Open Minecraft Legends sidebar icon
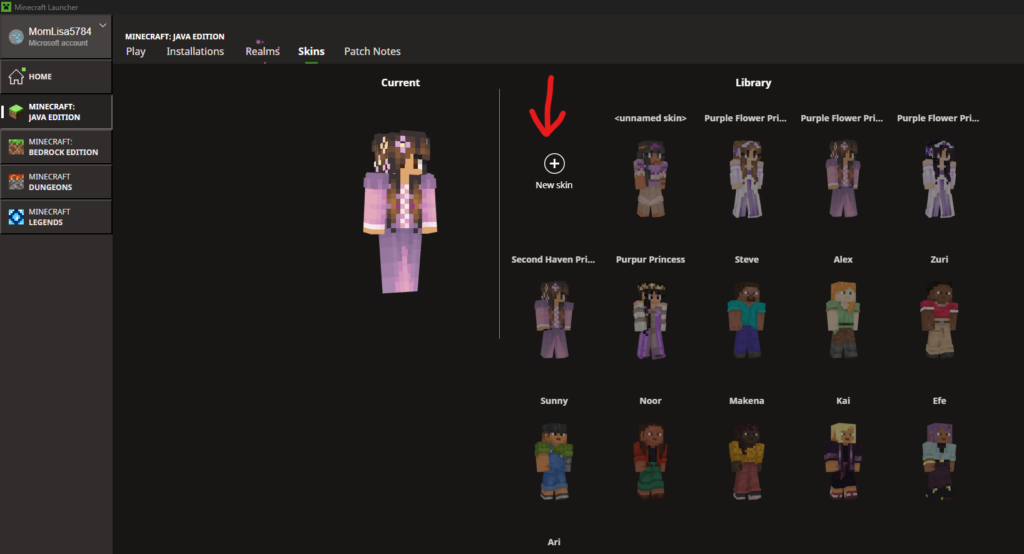Image resolution: width=1024 pixels, height=554 pixels. tap(16, 217)
